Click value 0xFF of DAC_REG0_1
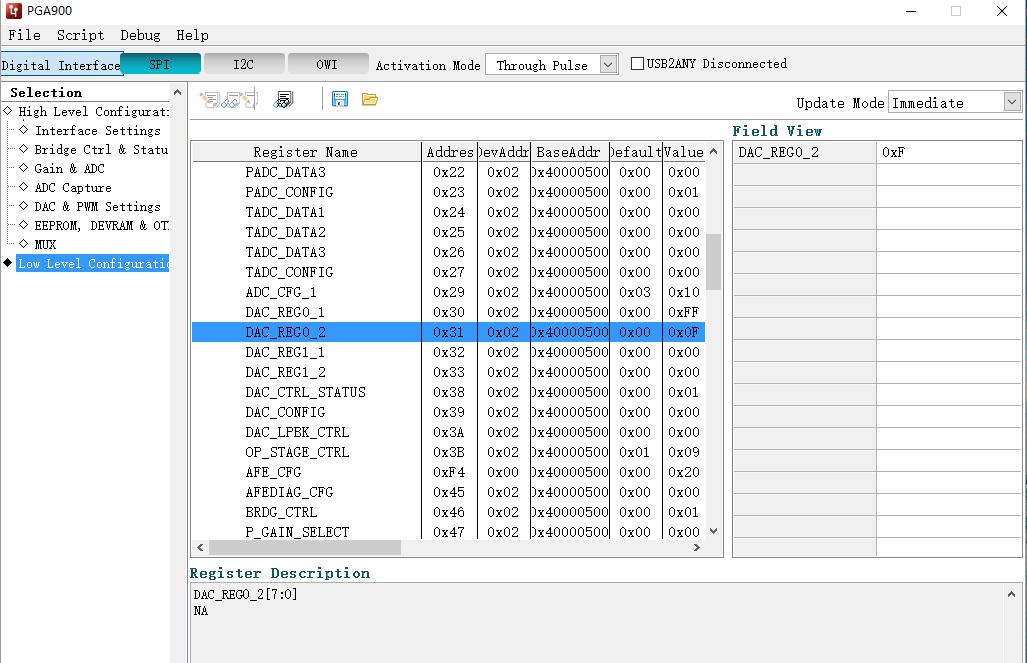 coord(683,312)
